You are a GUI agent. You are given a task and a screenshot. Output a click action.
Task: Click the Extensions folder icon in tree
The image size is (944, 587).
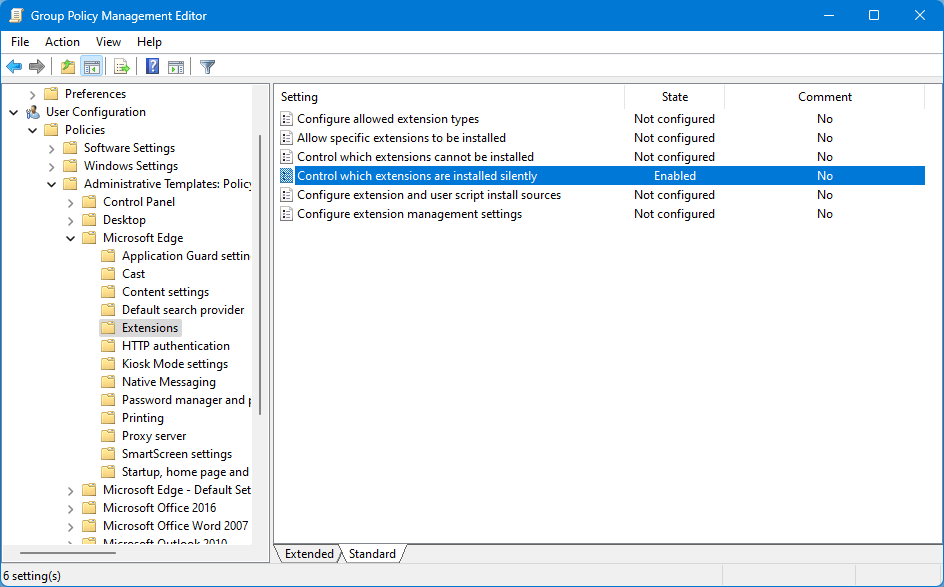[108, 328]
